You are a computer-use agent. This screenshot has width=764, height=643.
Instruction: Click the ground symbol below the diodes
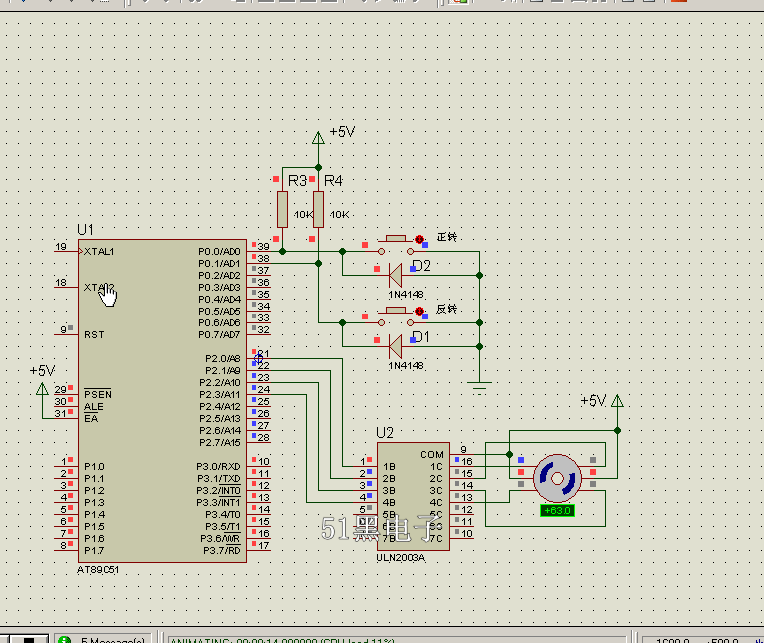point(481,384)
